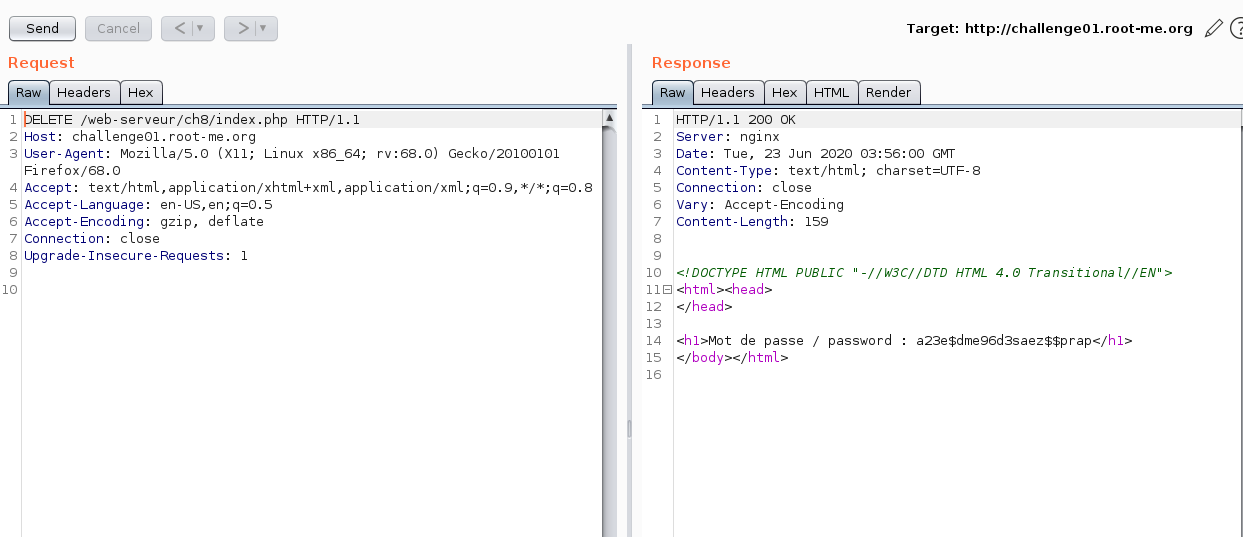This screenshot has width=1243, height=537.
Task: Switch to the Response Headers tab
Action: [728, 93]
